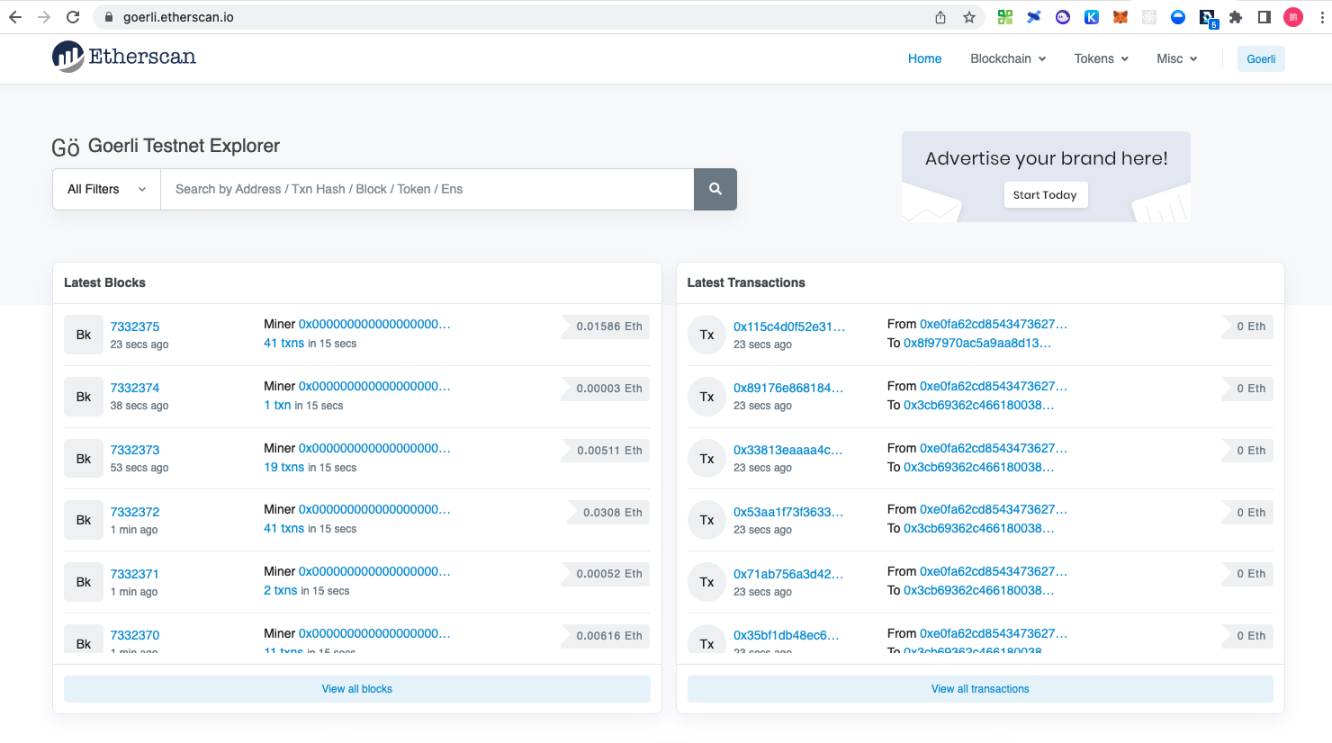Click the magnifier search button

[x=715, y=189]
